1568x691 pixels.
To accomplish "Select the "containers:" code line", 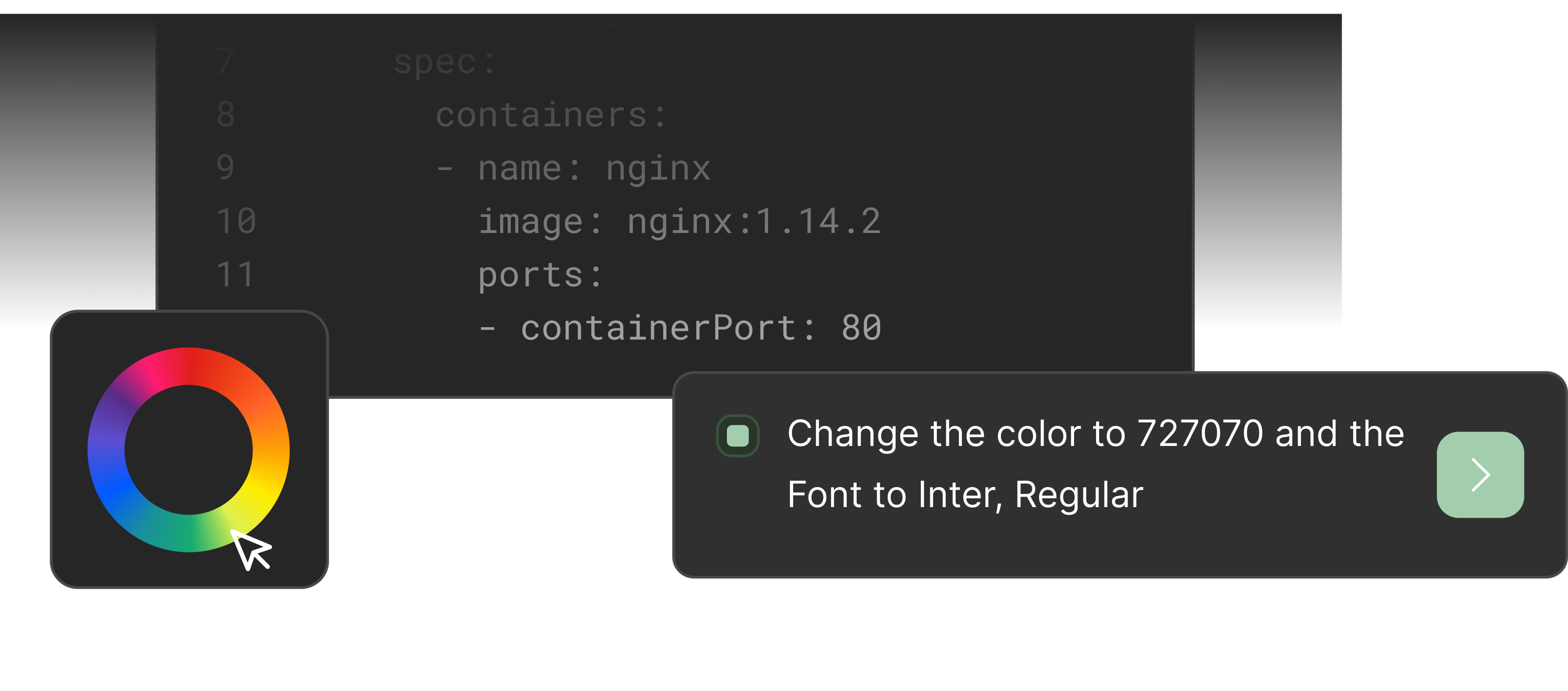I will tap(551, 115).
